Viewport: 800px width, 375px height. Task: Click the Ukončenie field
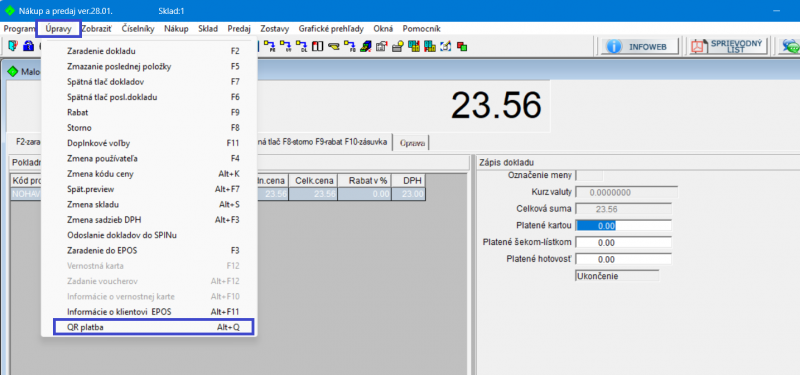pyautogui.click(x=617, y=276)
